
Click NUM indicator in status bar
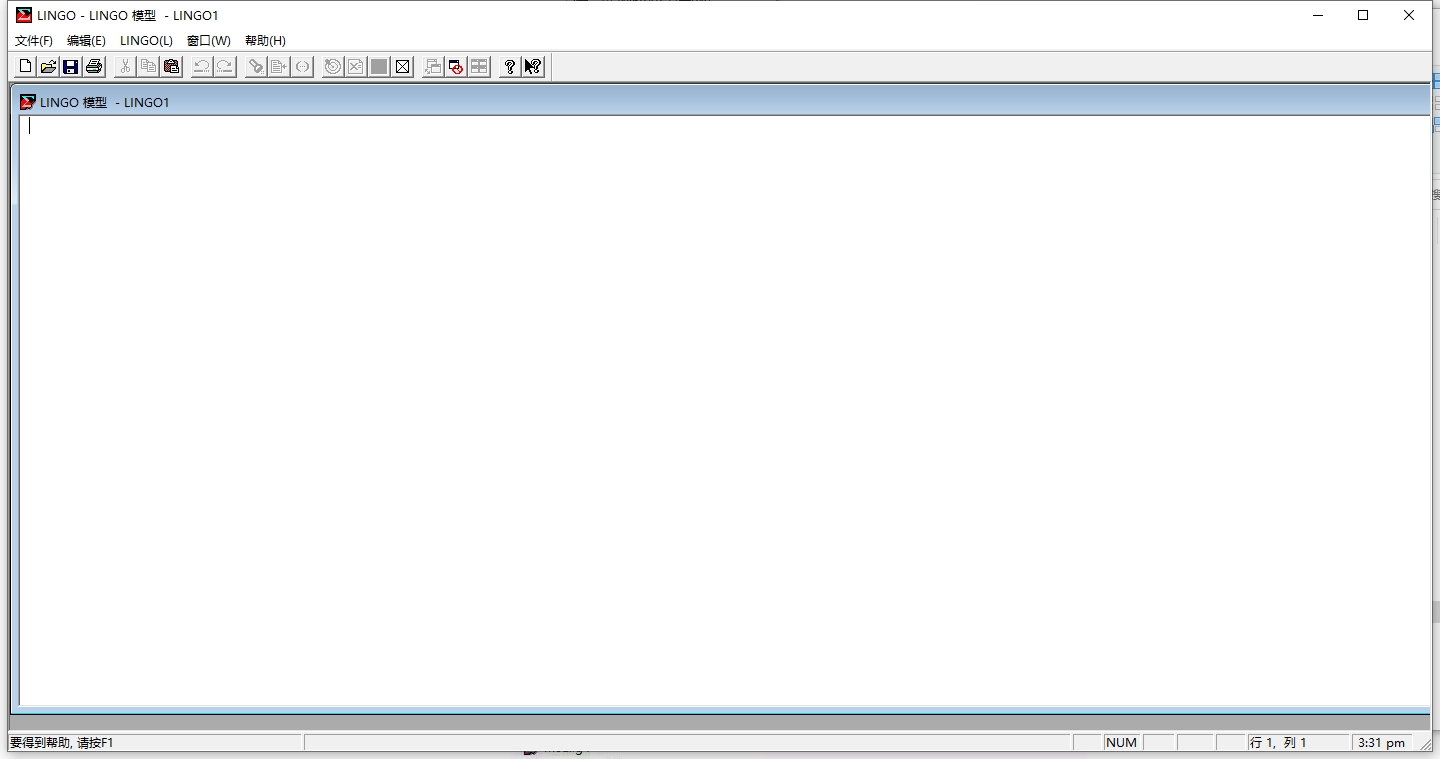1122,743
